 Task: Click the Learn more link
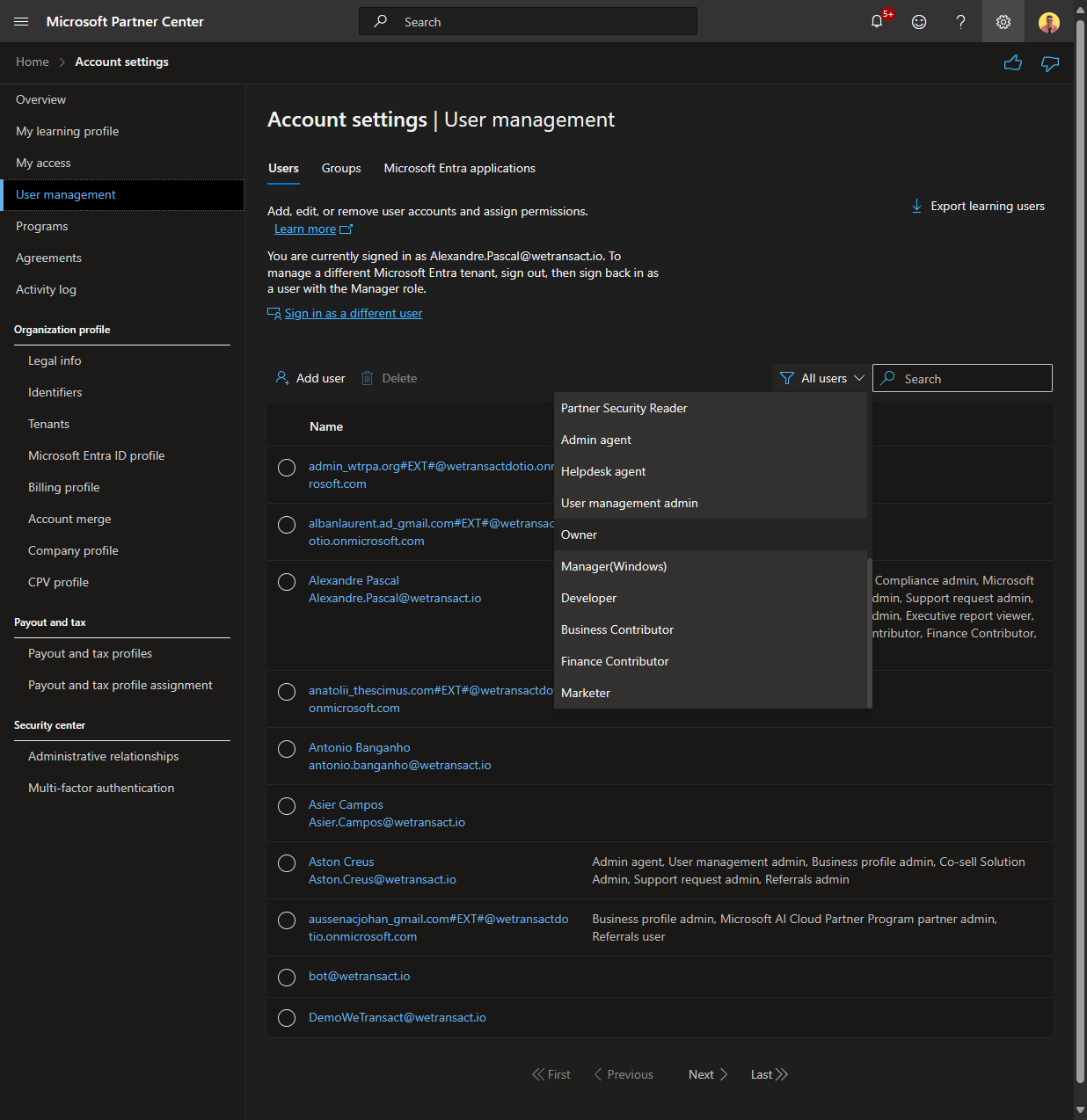tap(305, 229)
